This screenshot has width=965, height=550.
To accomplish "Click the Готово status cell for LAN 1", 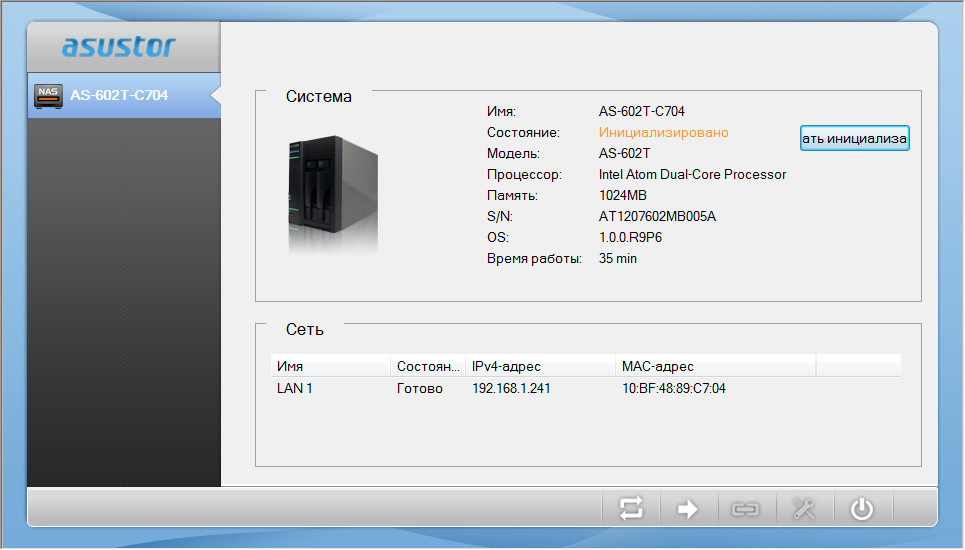I will click(x=419, y=388).
